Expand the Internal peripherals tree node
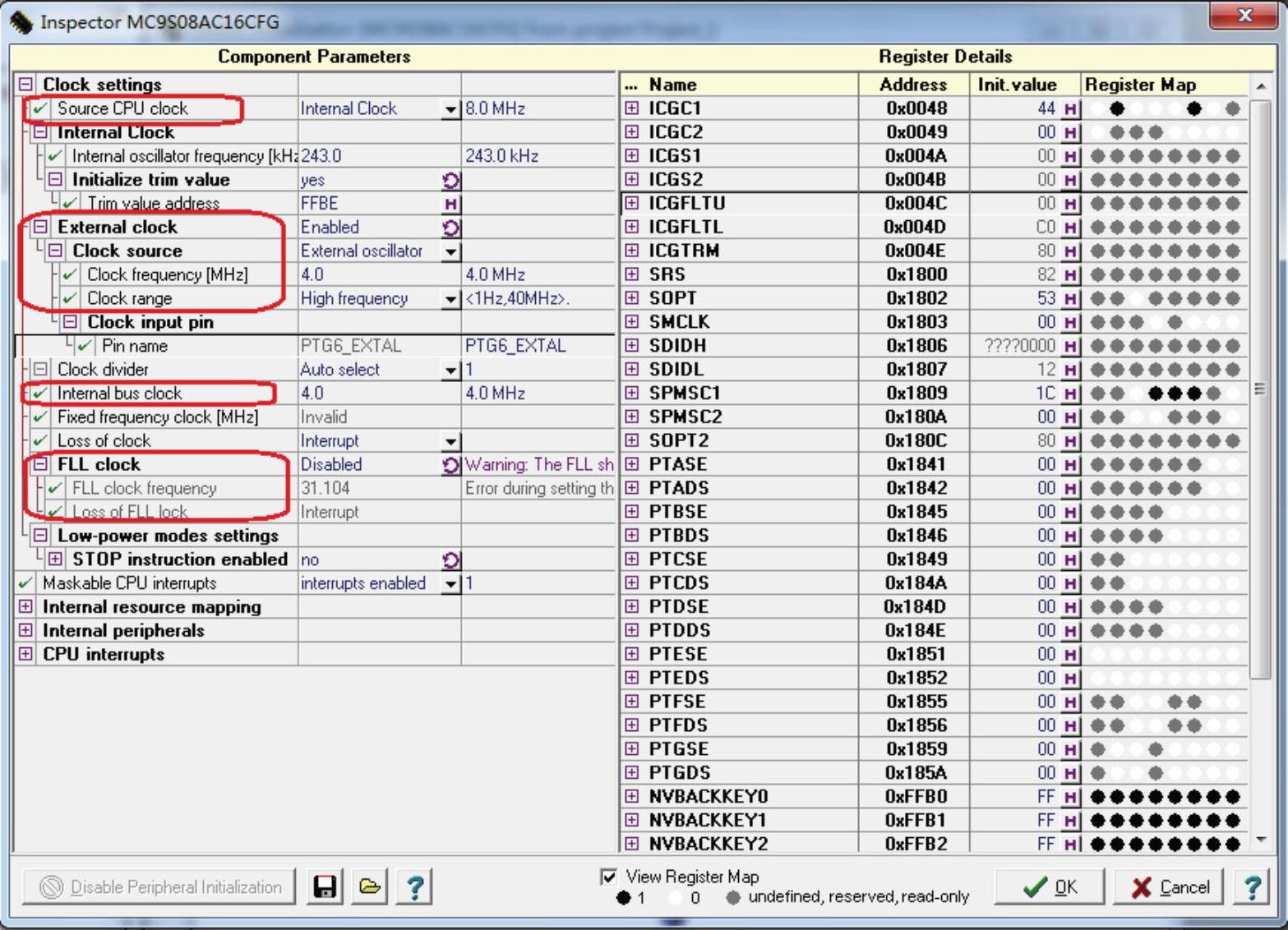 click(25, 631)
